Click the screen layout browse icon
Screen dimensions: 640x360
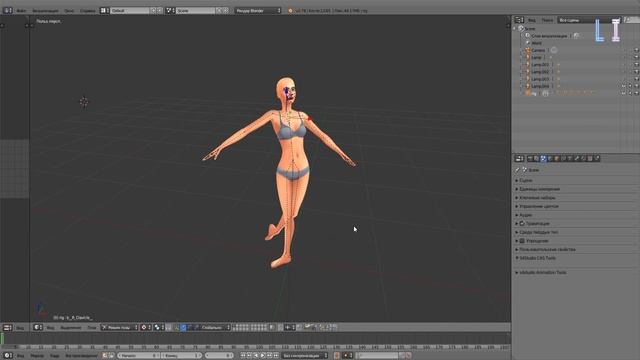pyautogui.click(x=104, y=11)
